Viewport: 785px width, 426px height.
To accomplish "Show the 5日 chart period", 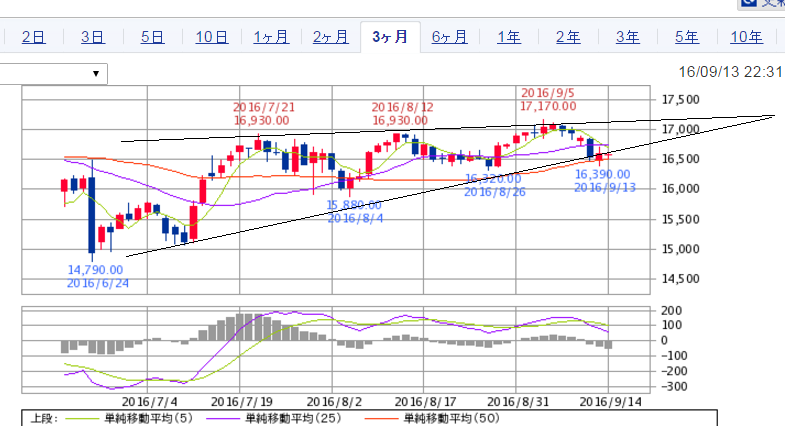I will click(x=152, y=37).
